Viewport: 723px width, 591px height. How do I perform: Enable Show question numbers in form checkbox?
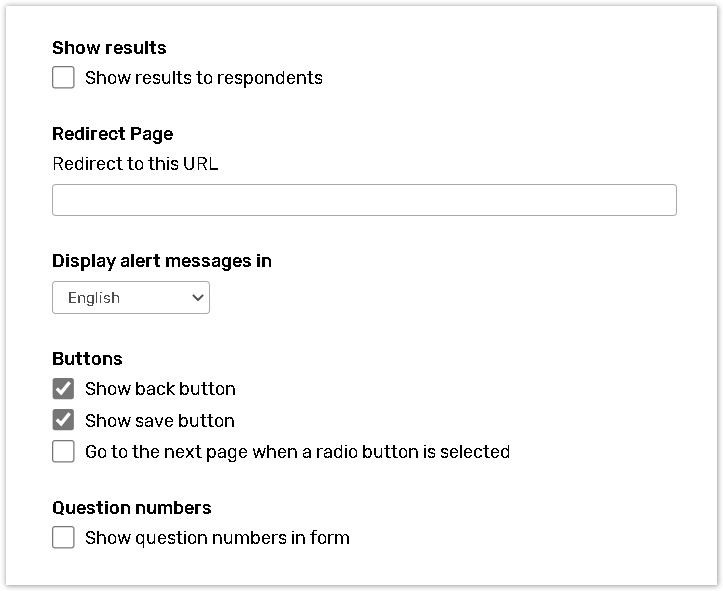pyautogui.click(x=63, y=538)
